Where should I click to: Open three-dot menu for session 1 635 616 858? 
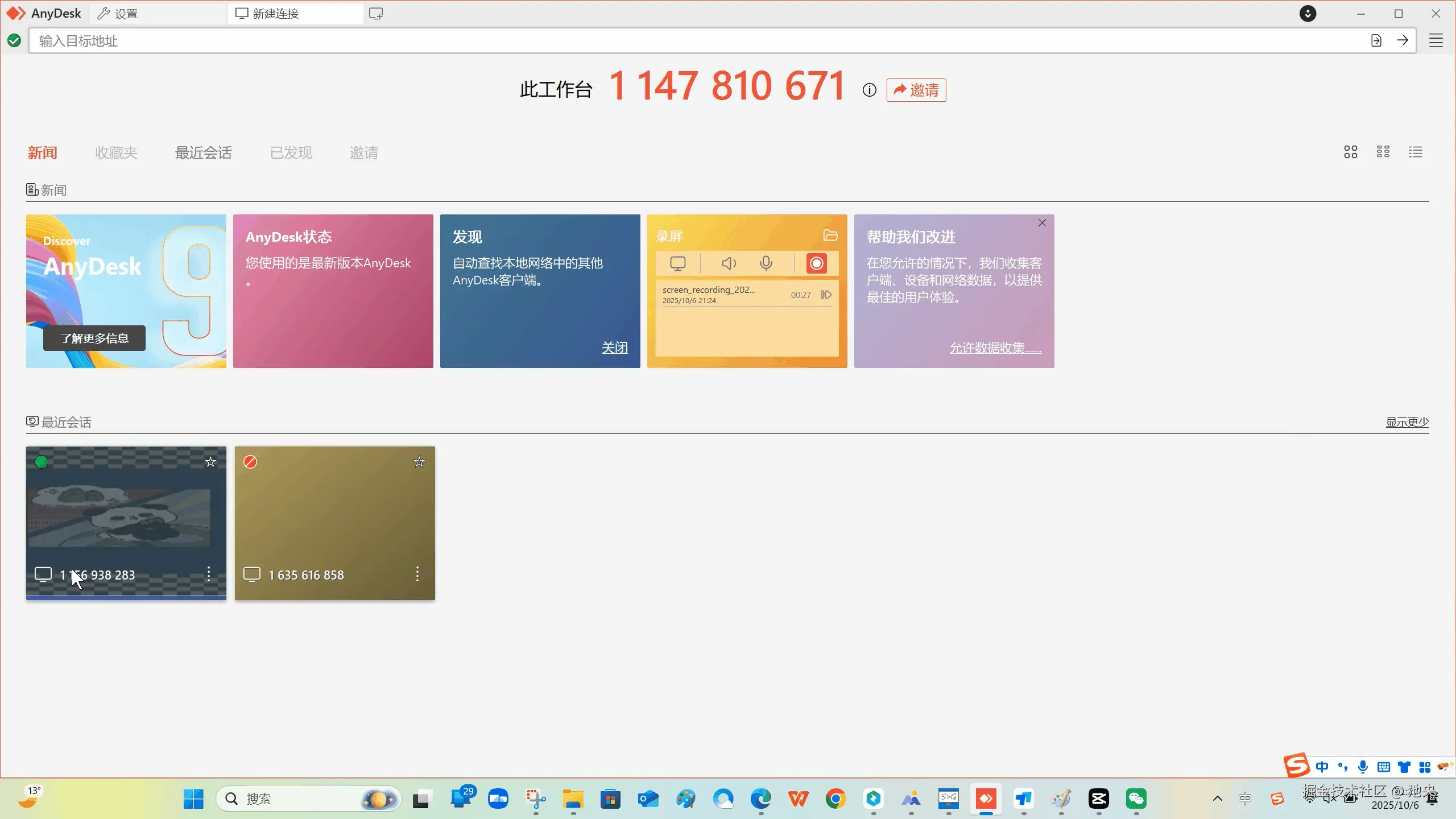417,574
